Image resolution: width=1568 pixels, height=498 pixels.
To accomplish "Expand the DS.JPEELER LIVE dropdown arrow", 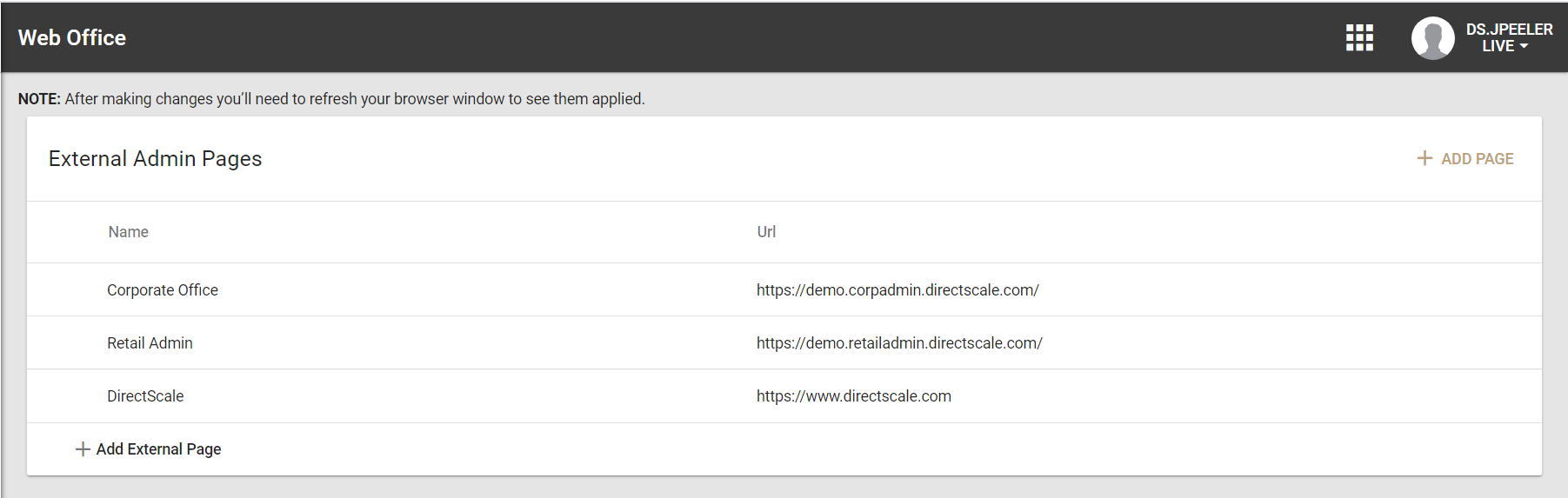I will 1524,46.
